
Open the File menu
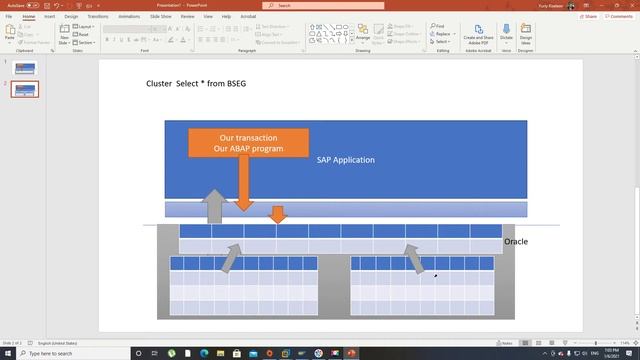[9, 16]
